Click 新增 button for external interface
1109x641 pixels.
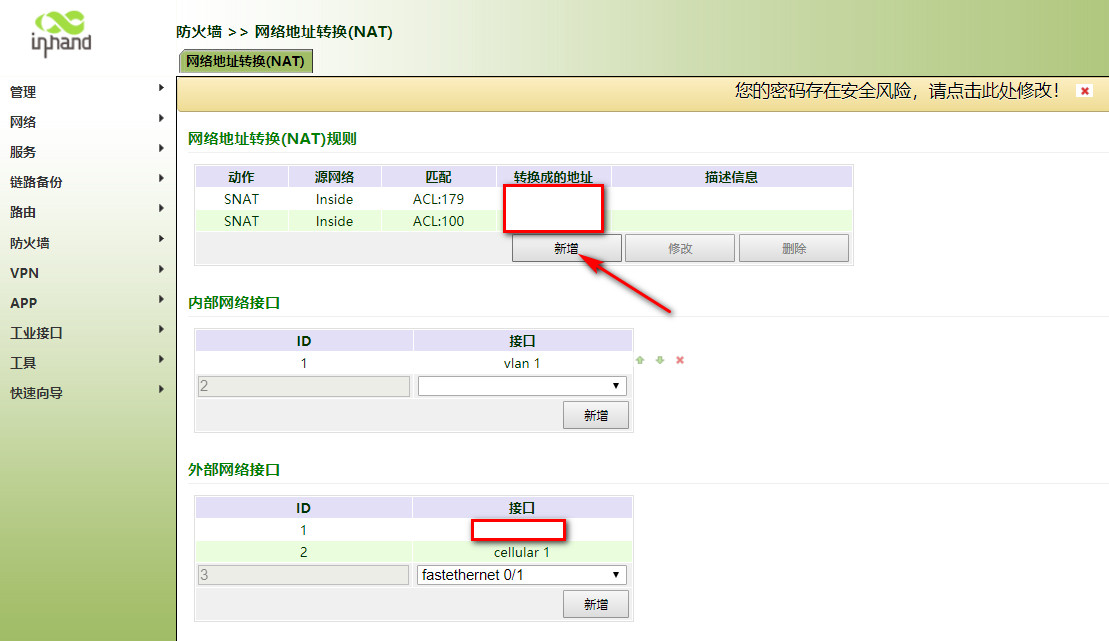[595, 604]
